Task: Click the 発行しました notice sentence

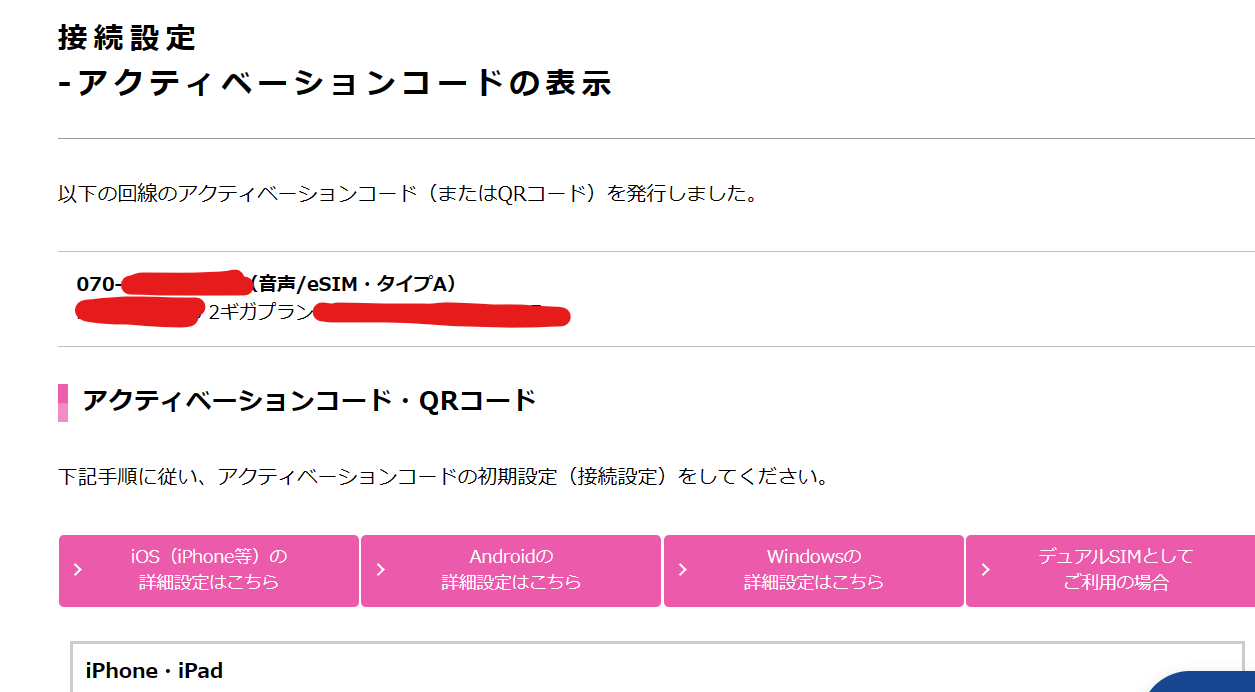Action: [x=408, y=194]
